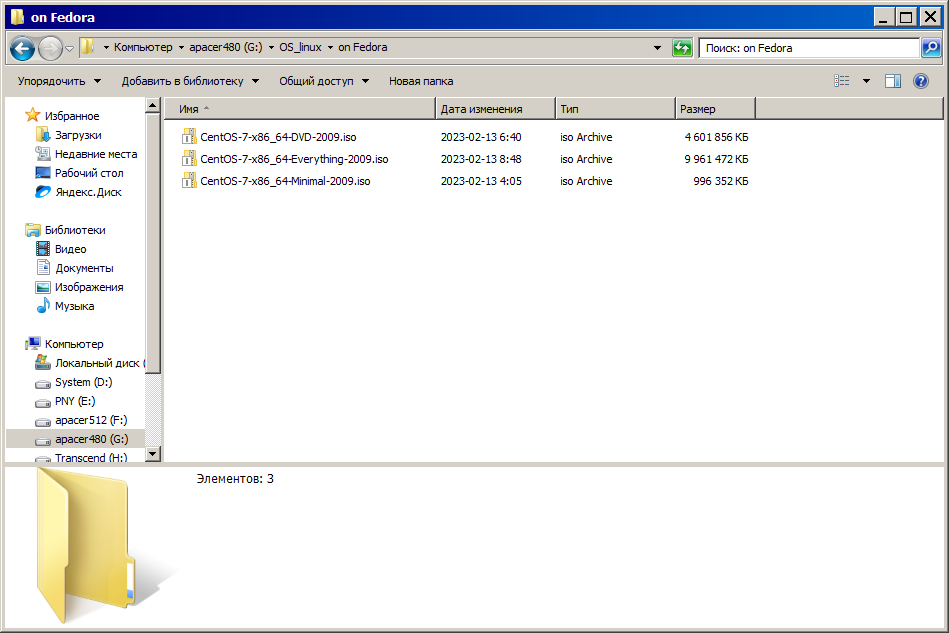
Task: Open Добавить в библиотеку menu
Action: tap(190, 81)
